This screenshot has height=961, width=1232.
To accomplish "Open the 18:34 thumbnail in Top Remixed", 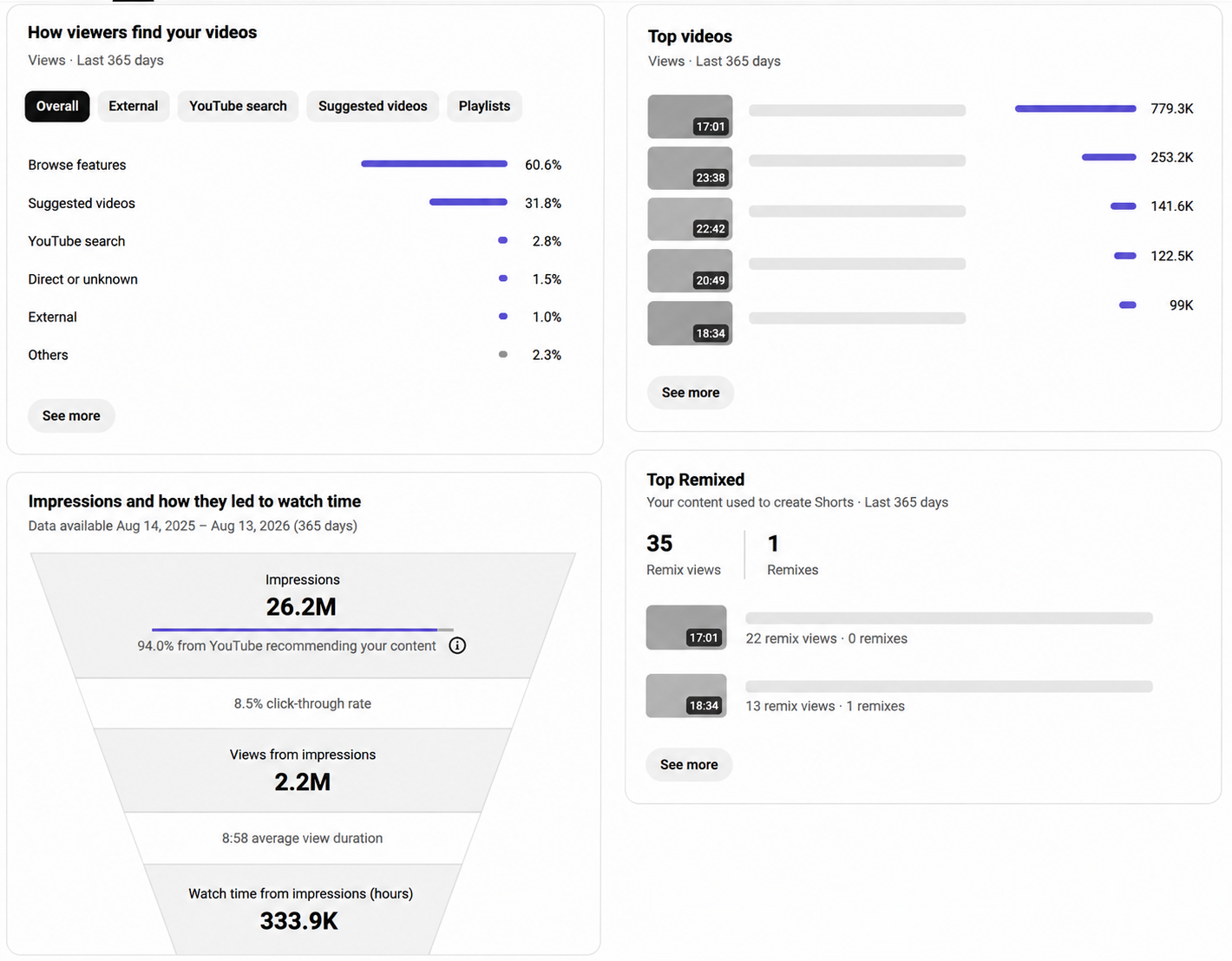I will [686, 696].
